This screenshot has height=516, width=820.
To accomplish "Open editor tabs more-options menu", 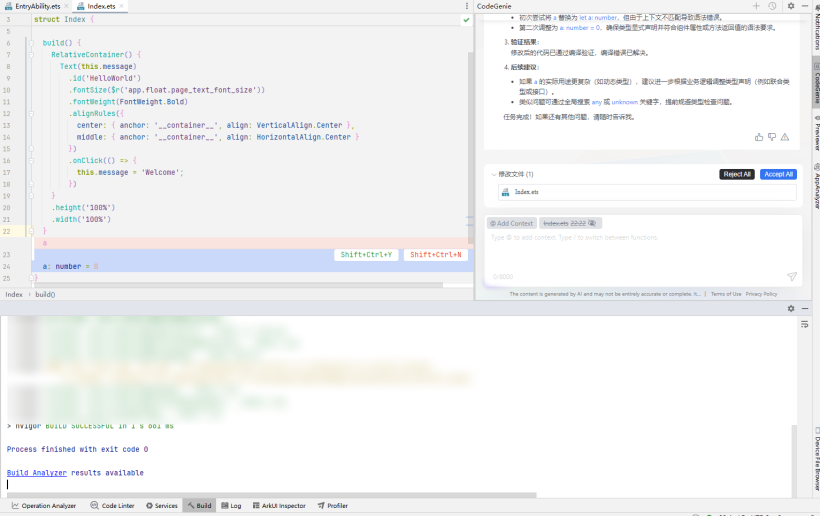I will (x=467, y=6).
